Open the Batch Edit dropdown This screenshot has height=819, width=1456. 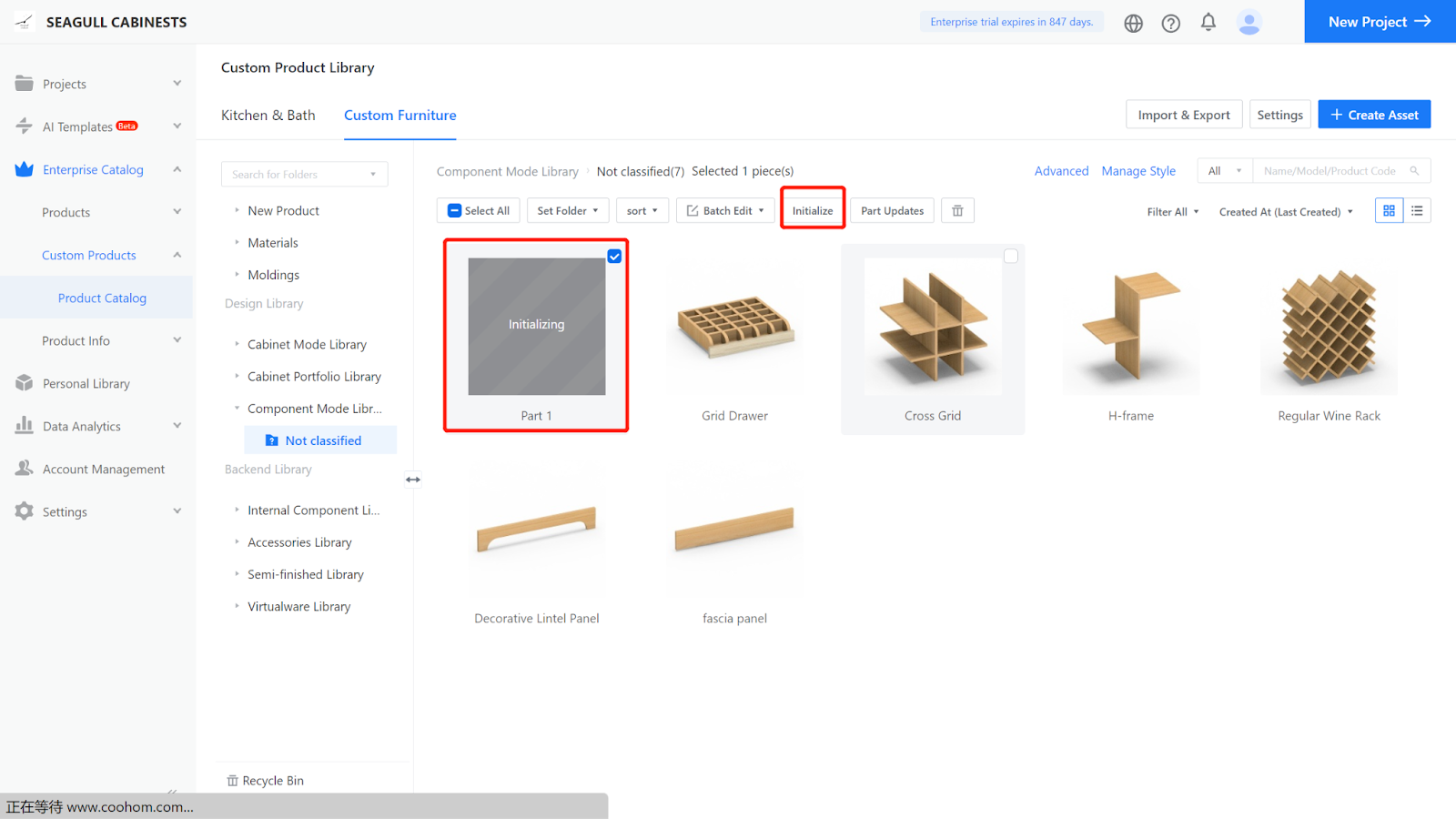tap(725, 211)
